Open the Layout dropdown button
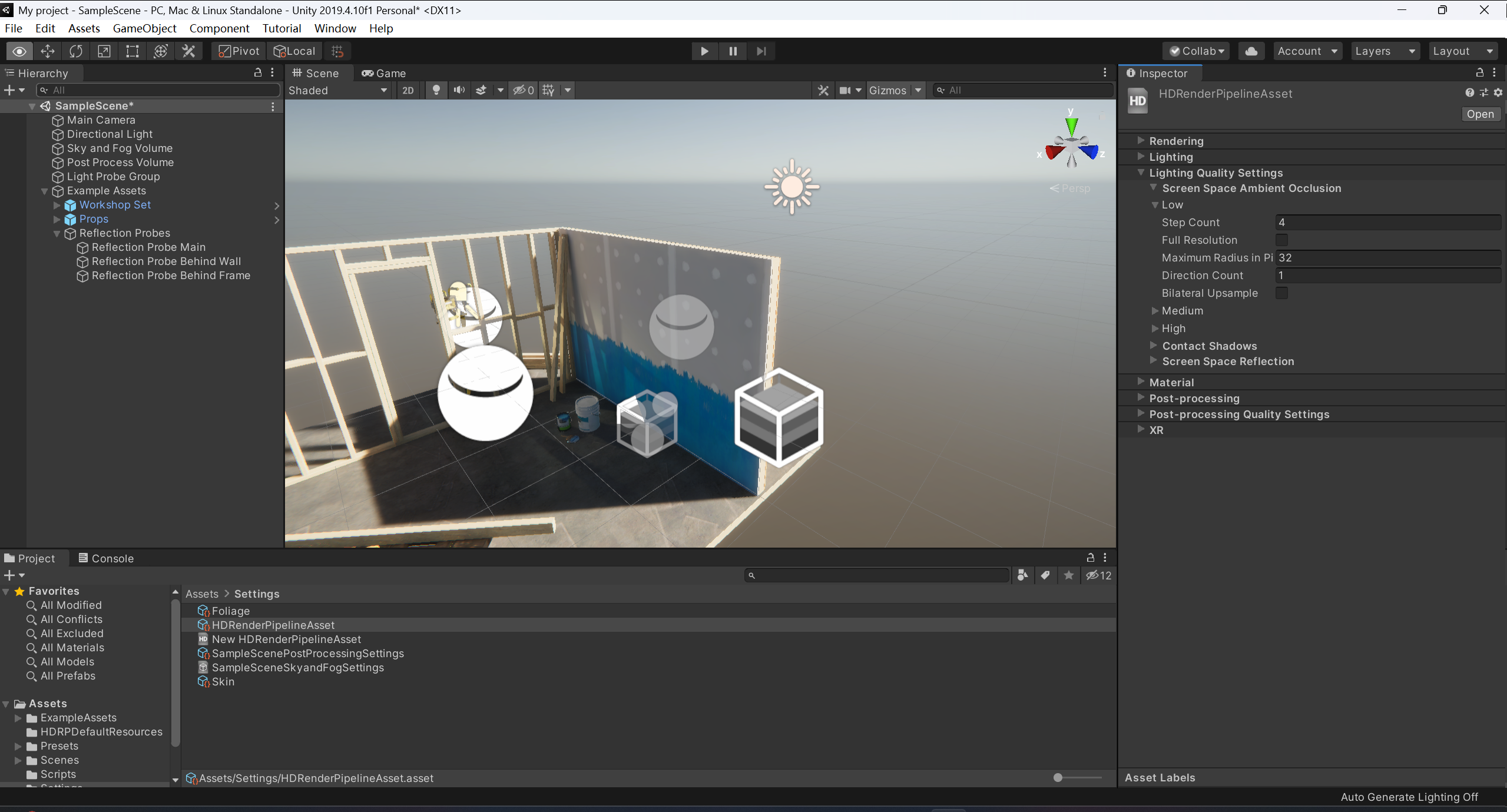Image resolution: width=1507 pixels, height=812 pixels. [x=1463, y=51]
